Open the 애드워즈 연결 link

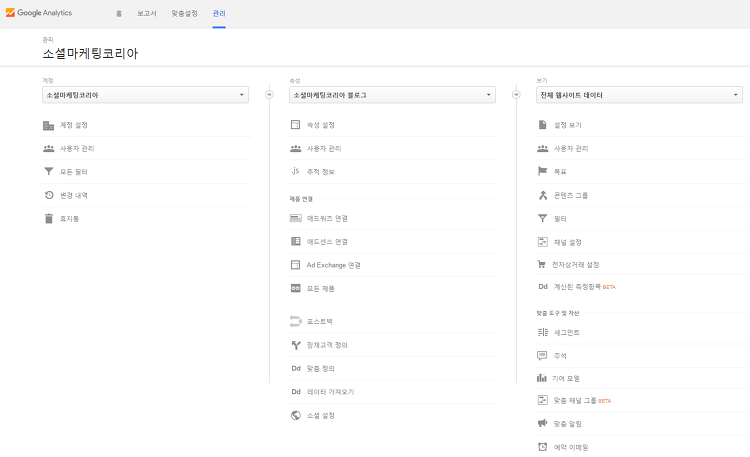[x=327, y=218]
